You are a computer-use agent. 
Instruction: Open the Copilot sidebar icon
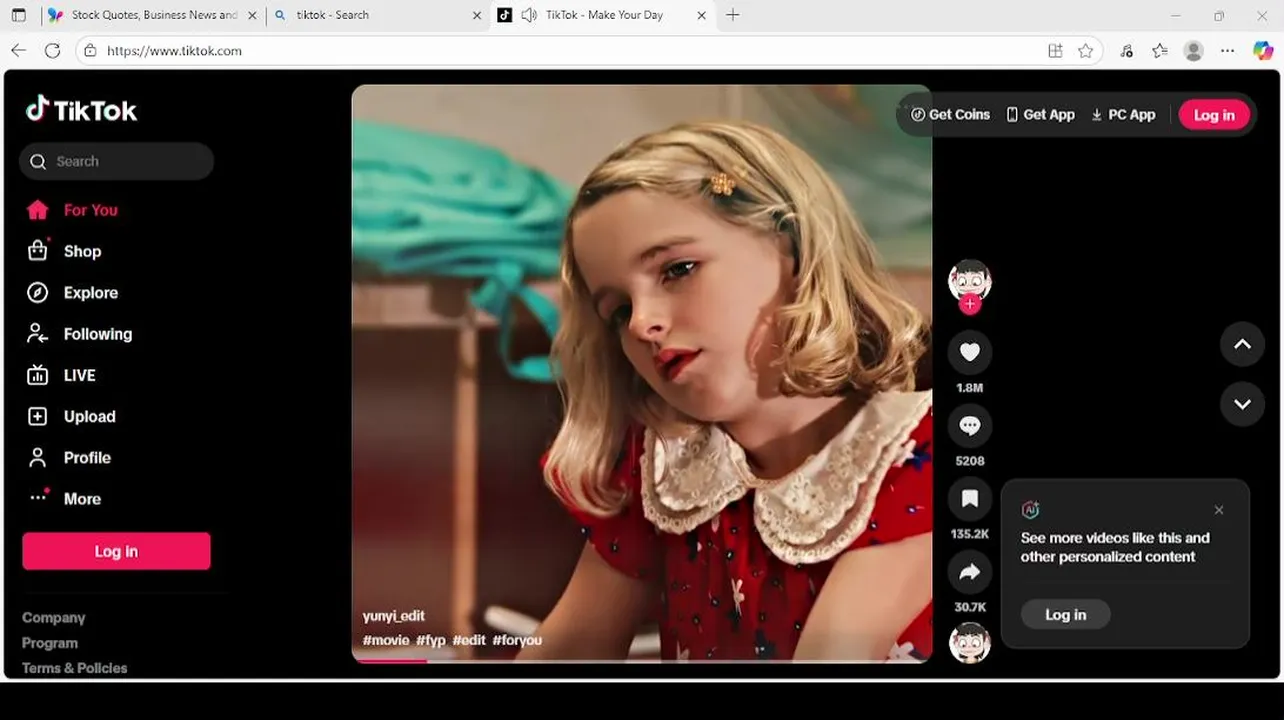1263,51
